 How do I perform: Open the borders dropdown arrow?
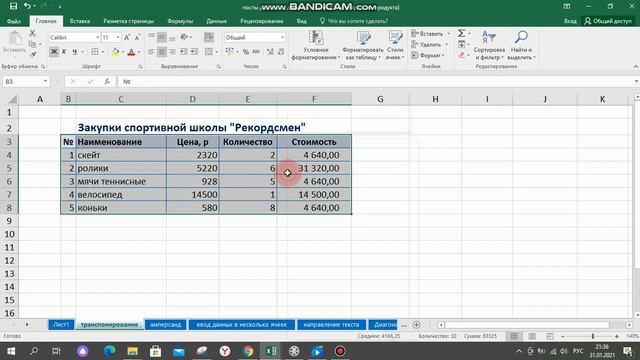point(102,52)
